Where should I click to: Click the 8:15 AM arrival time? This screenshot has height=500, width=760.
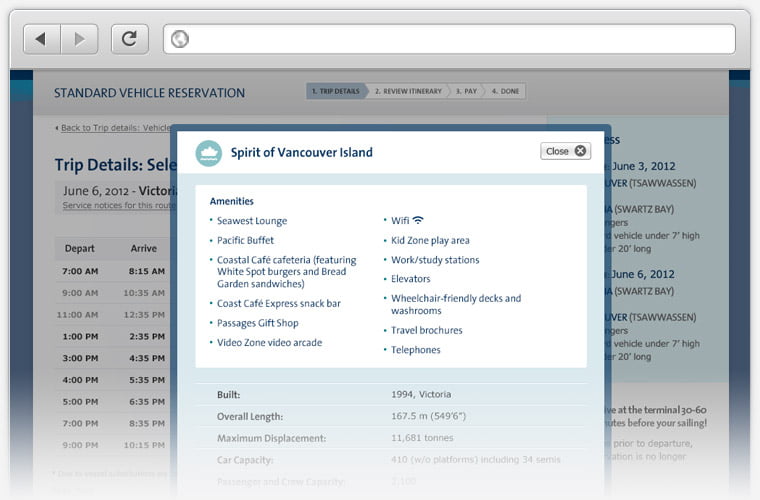point(147,271)
